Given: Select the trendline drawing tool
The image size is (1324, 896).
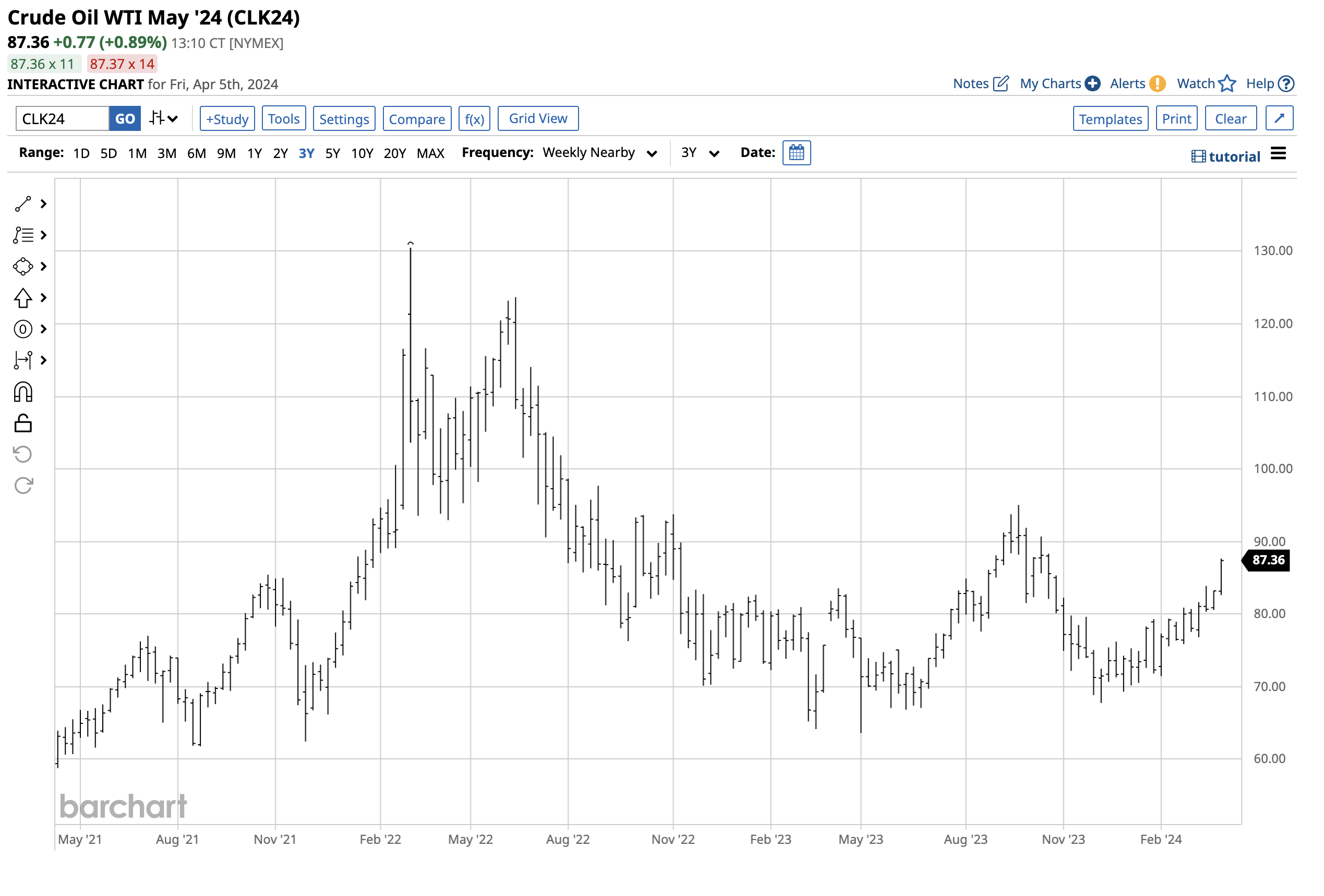Looking at the screenshot, I should pyautogui.click(x=23, y=203).
